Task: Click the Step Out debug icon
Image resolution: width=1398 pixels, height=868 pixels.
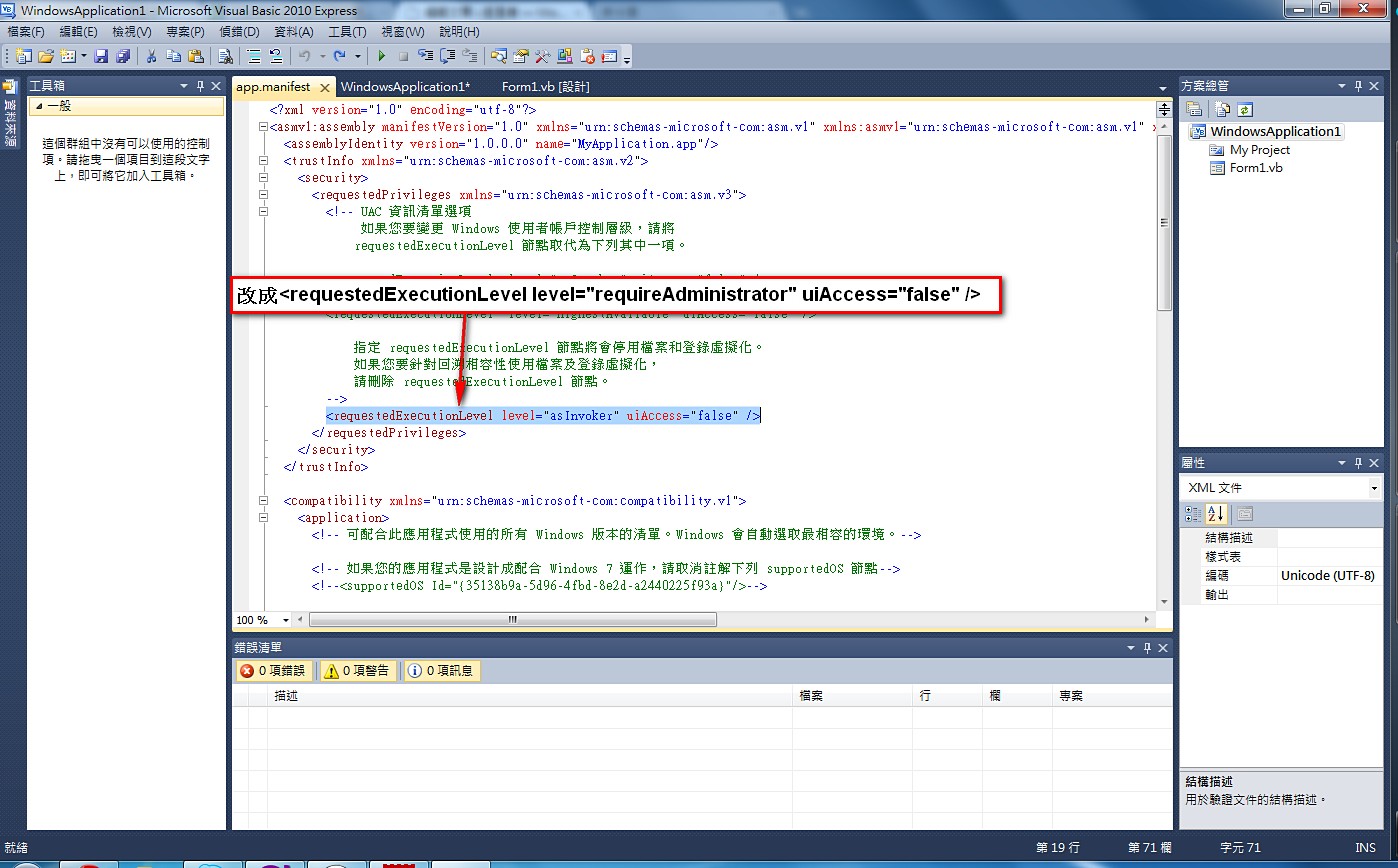Action: point(469,56)
